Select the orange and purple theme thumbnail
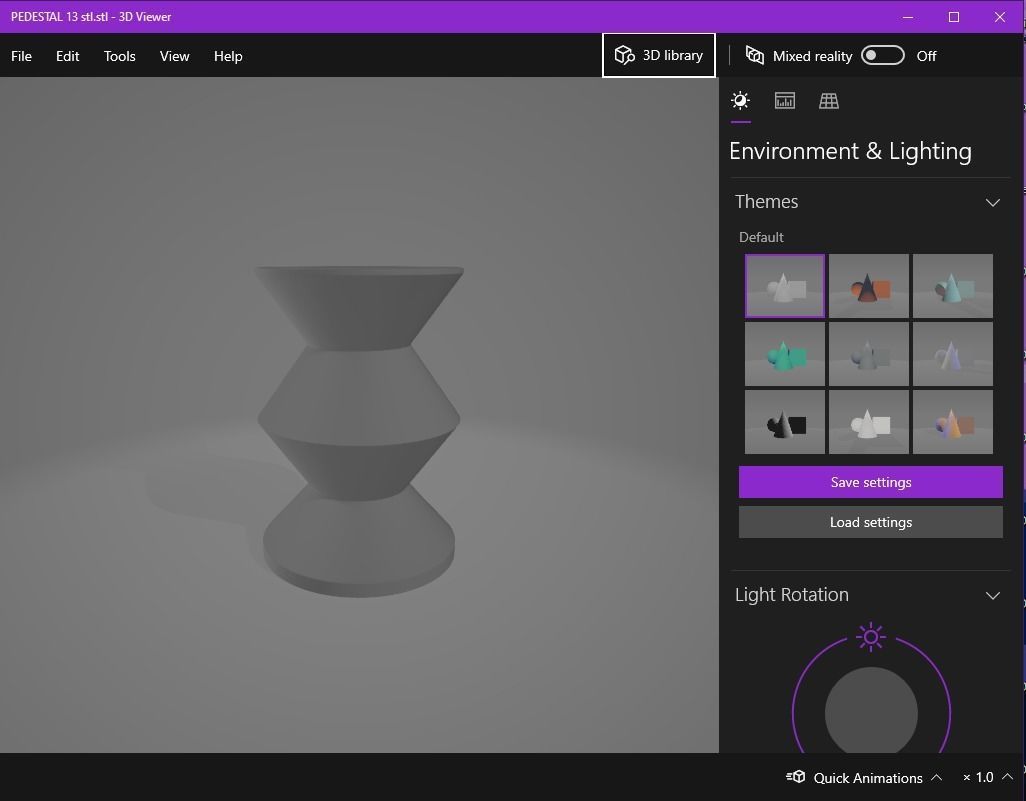Screen dimensions: 1026x801 point(953,422)
